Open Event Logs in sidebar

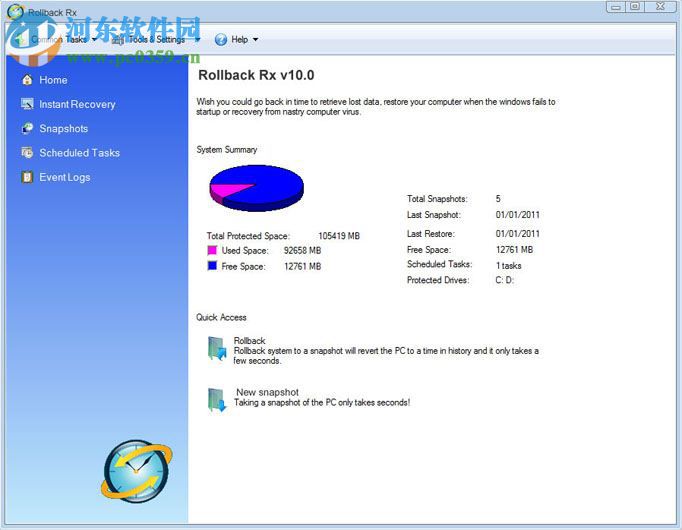65,177
